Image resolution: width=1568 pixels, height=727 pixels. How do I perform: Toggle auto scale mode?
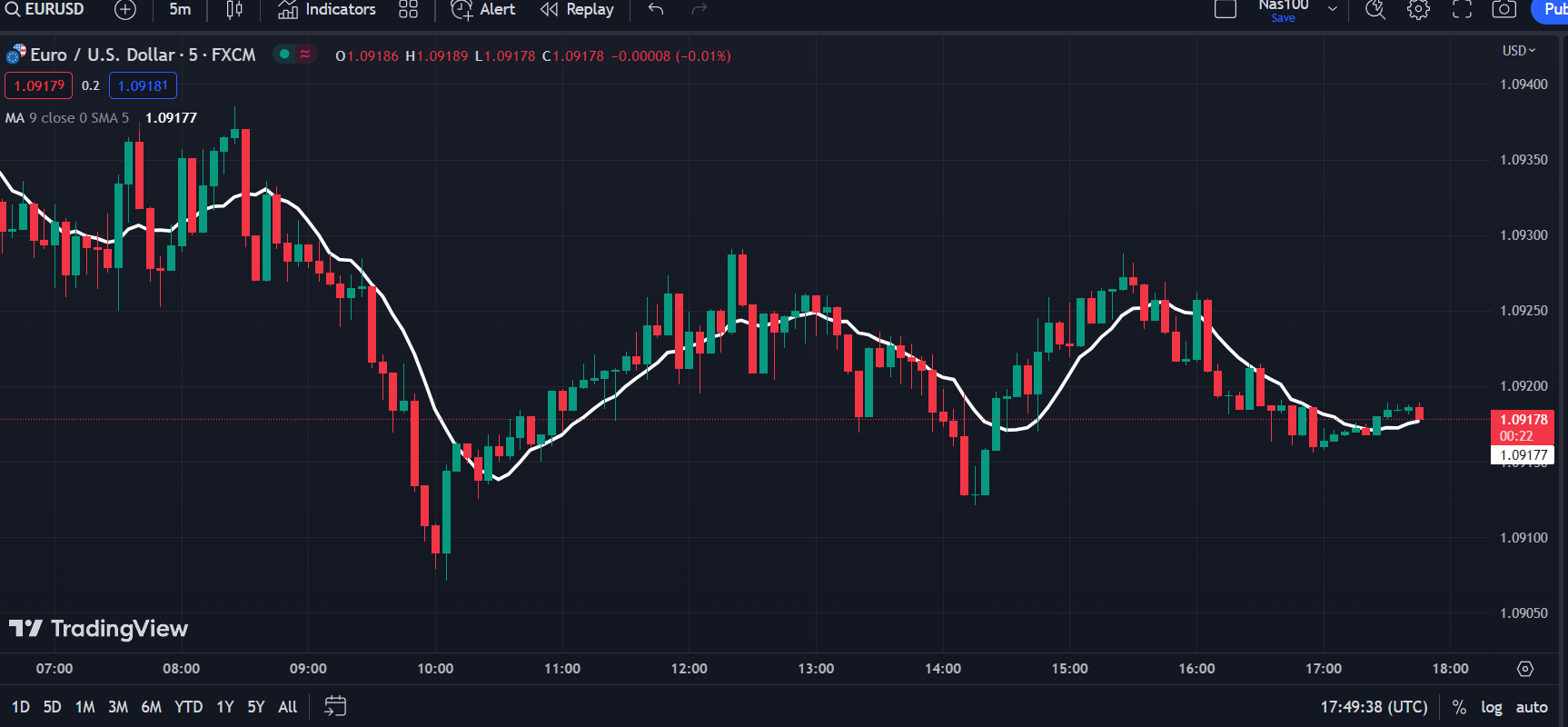pos(1532,707)
